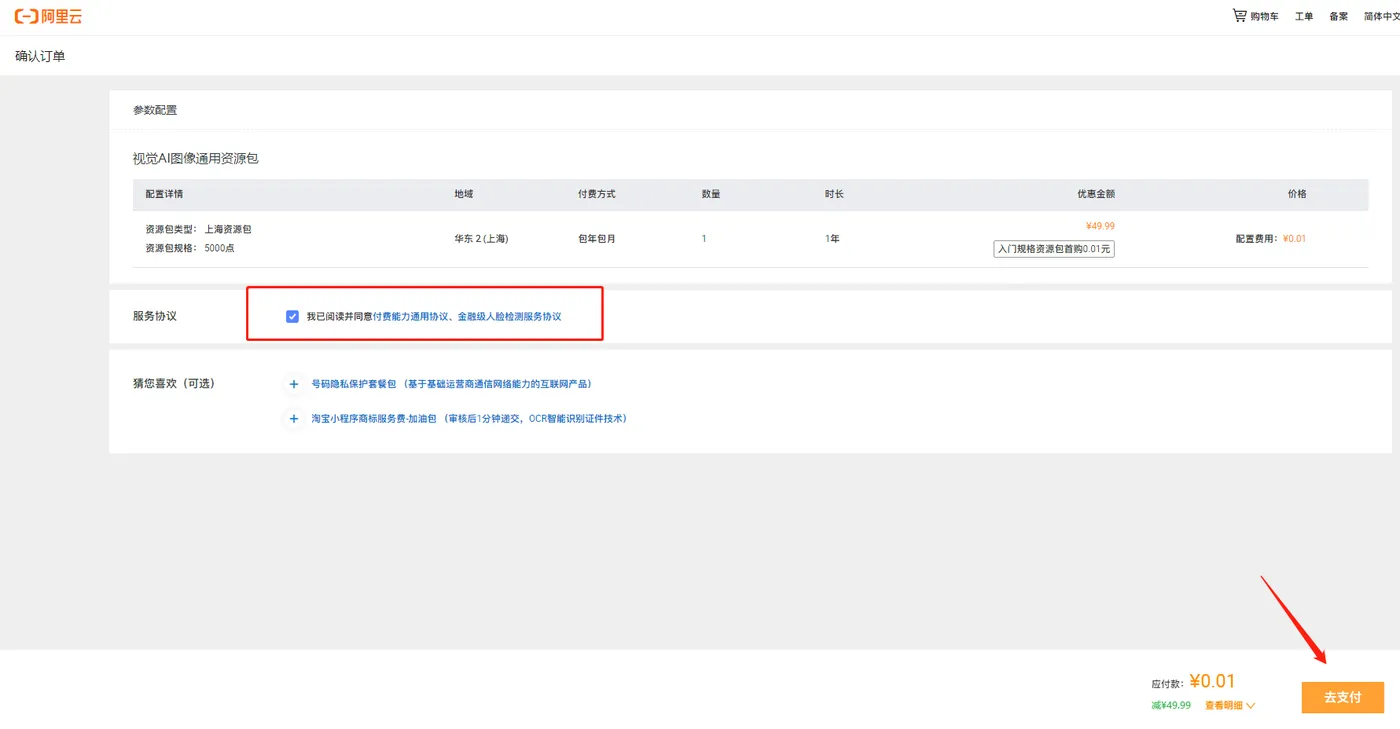Open the 付费能力通用协议 link

pyautogui.click(x=411, y=317)
